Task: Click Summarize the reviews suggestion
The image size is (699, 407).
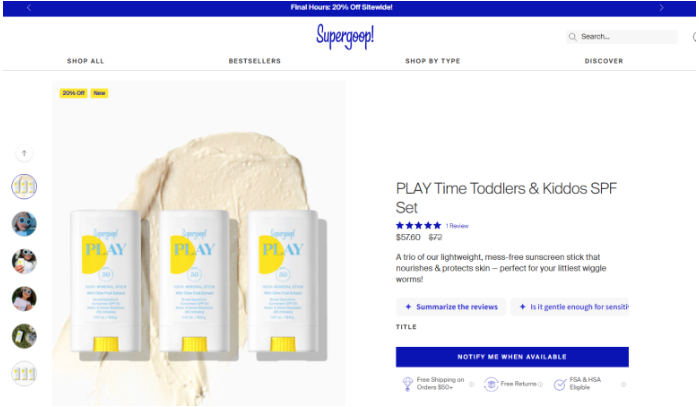Action: 451,307
